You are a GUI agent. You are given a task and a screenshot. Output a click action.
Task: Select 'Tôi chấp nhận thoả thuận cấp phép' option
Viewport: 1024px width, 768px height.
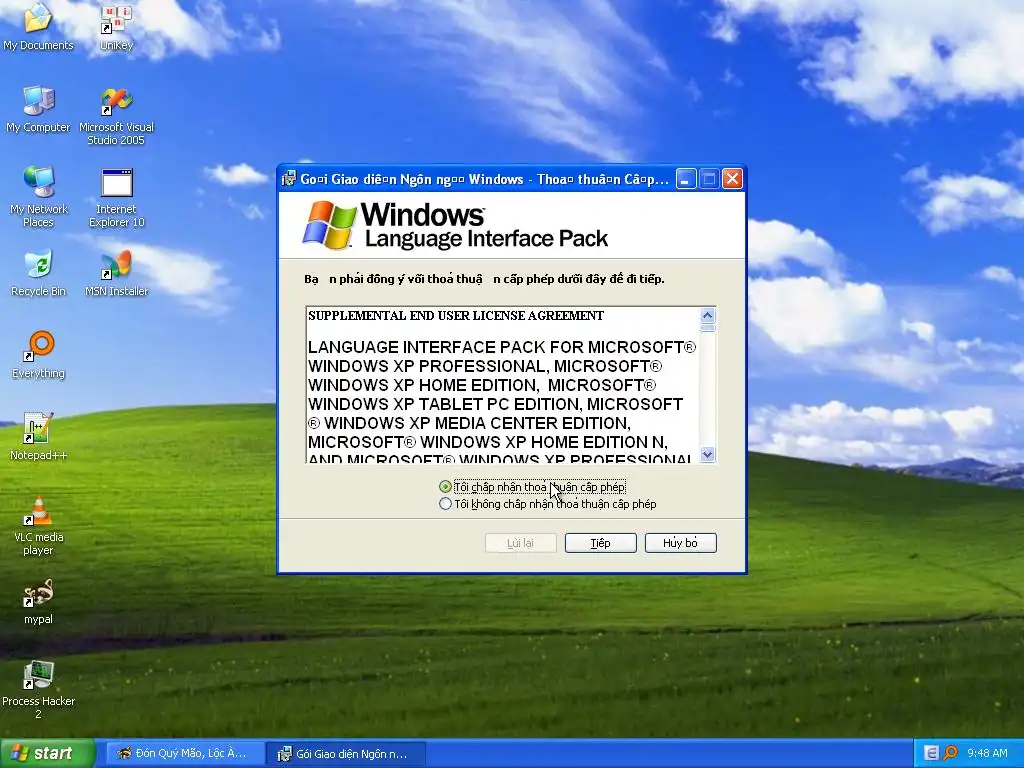(533, 487)
